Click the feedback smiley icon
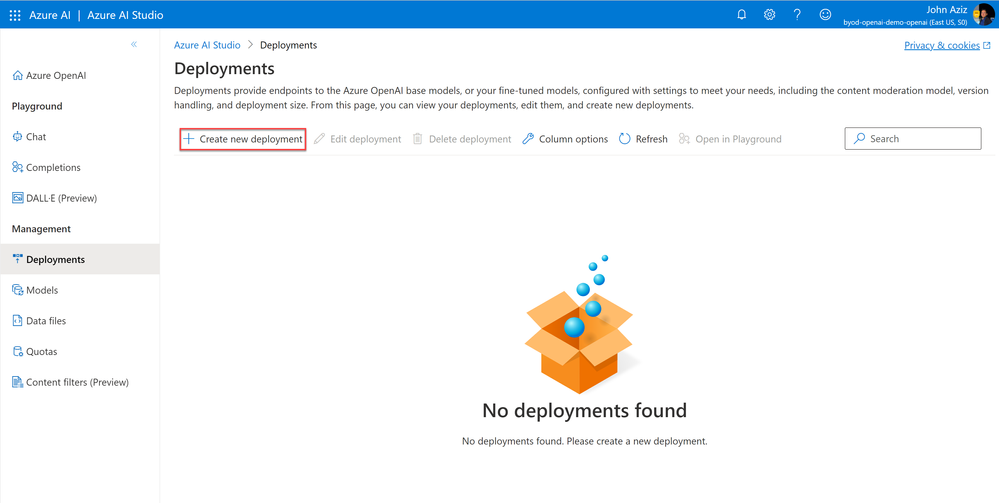Screen dimensions: 999x503 (825, 15)
